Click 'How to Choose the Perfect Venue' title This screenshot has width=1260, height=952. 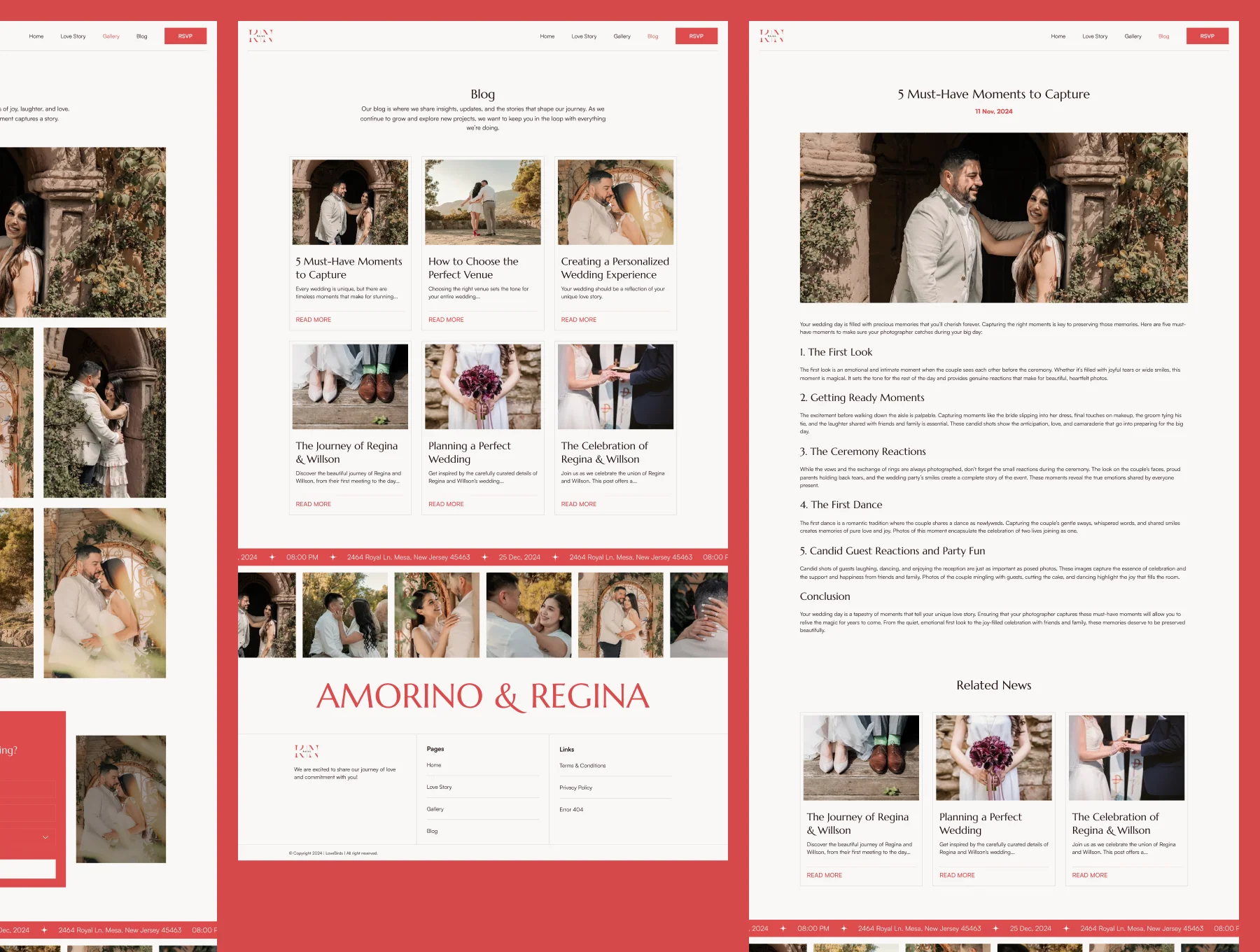[x=473, y=268]
